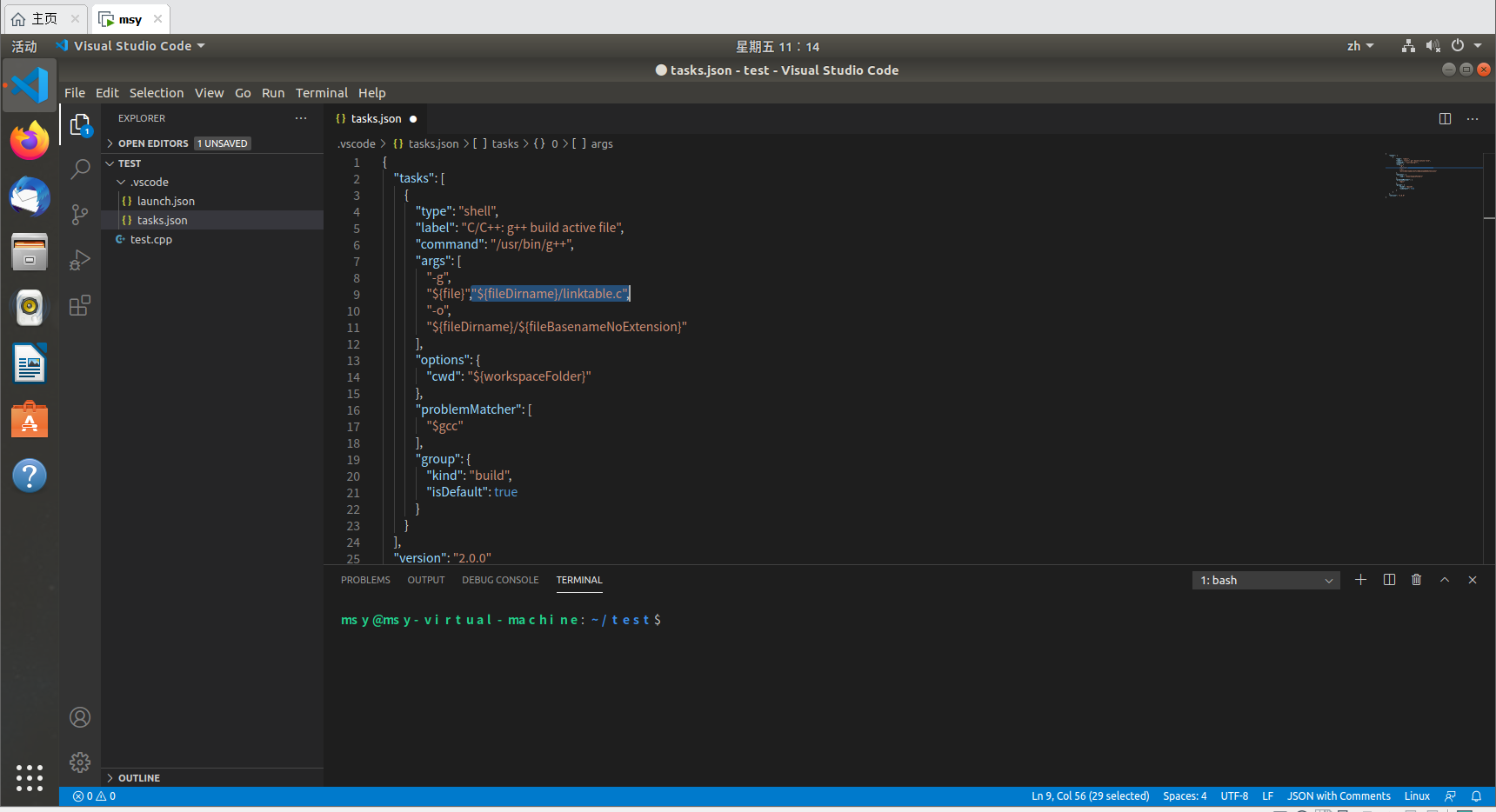The image size is (1496, 812).
Task: Open the Extensions view
Action: (x=80, y=306)
